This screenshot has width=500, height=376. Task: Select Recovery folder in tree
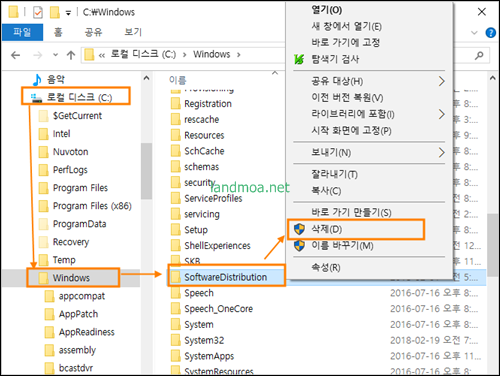[71, 242]
